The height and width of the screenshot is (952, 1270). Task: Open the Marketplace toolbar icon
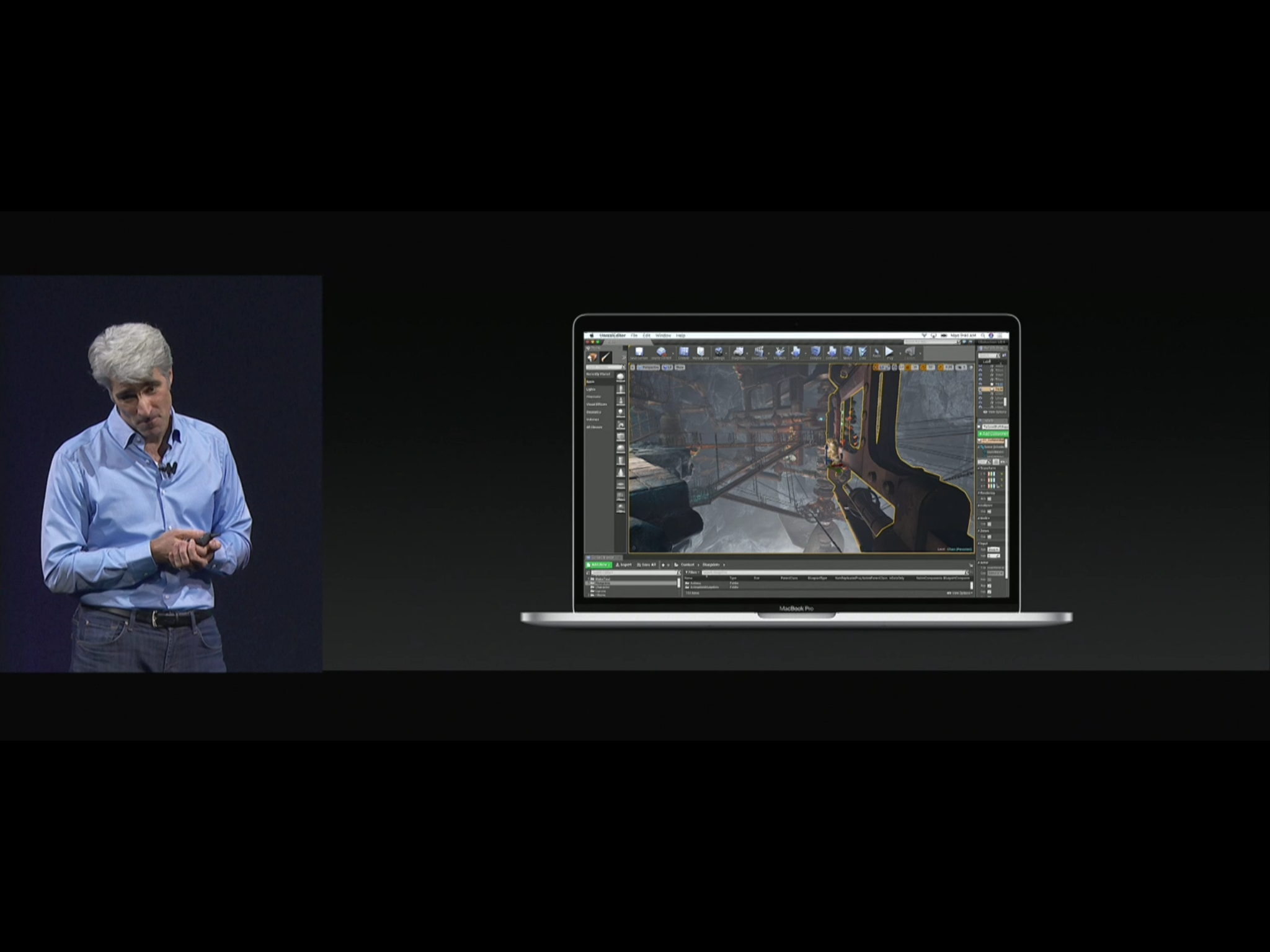pyautogui.click(x=700, y=353)
